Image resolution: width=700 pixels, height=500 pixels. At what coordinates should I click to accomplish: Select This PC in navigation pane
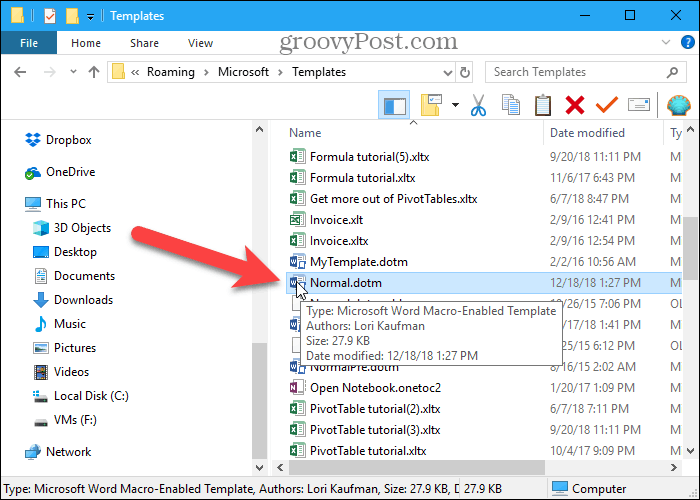(x=55, y=204)
